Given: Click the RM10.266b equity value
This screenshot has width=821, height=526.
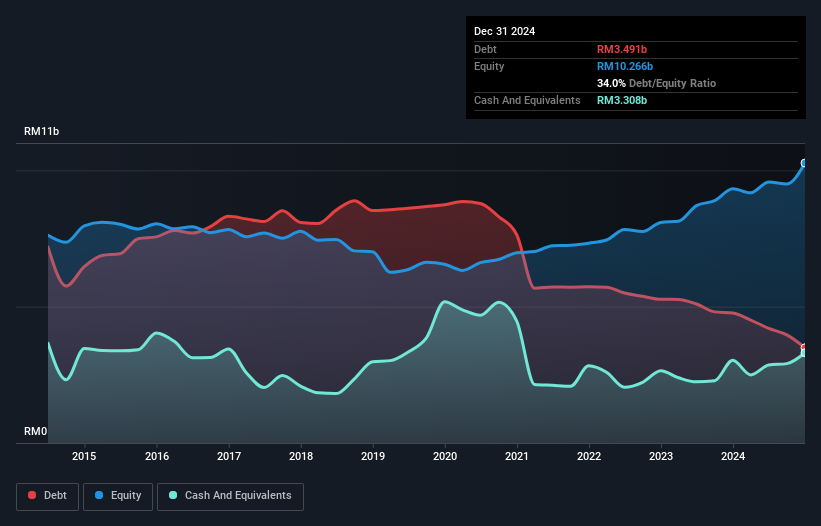Looking at the screenshot, I should pos(625,66).
